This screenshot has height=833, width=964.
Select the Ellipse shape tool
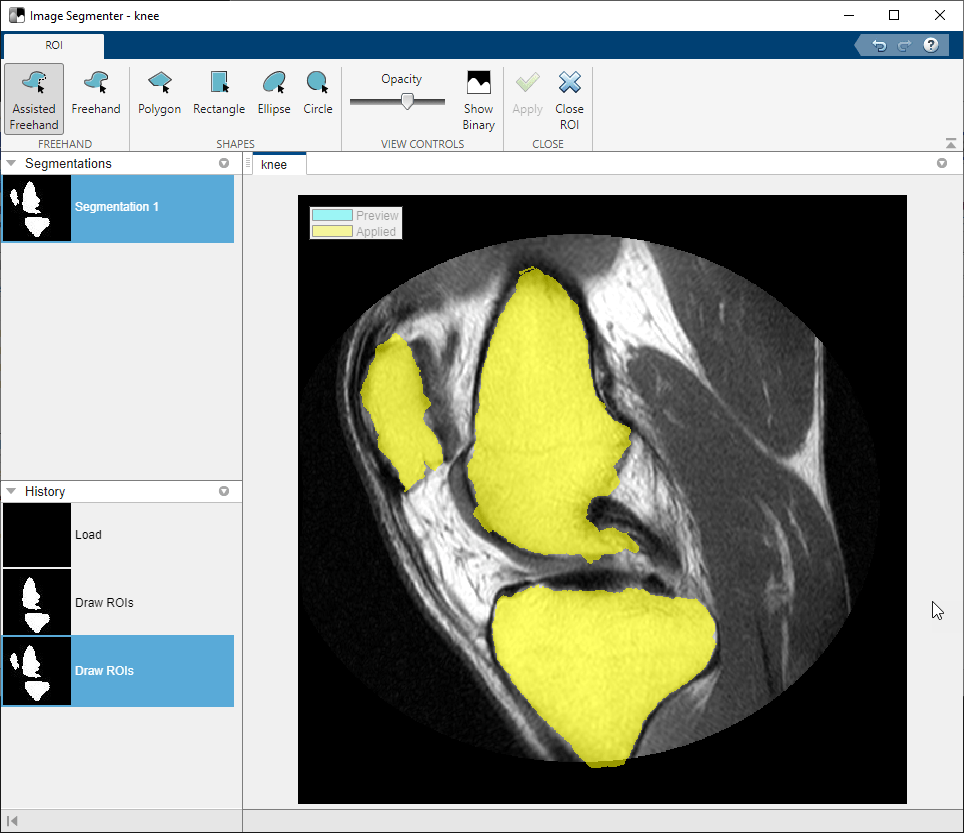pyautogui.click(x=274, y=93)
